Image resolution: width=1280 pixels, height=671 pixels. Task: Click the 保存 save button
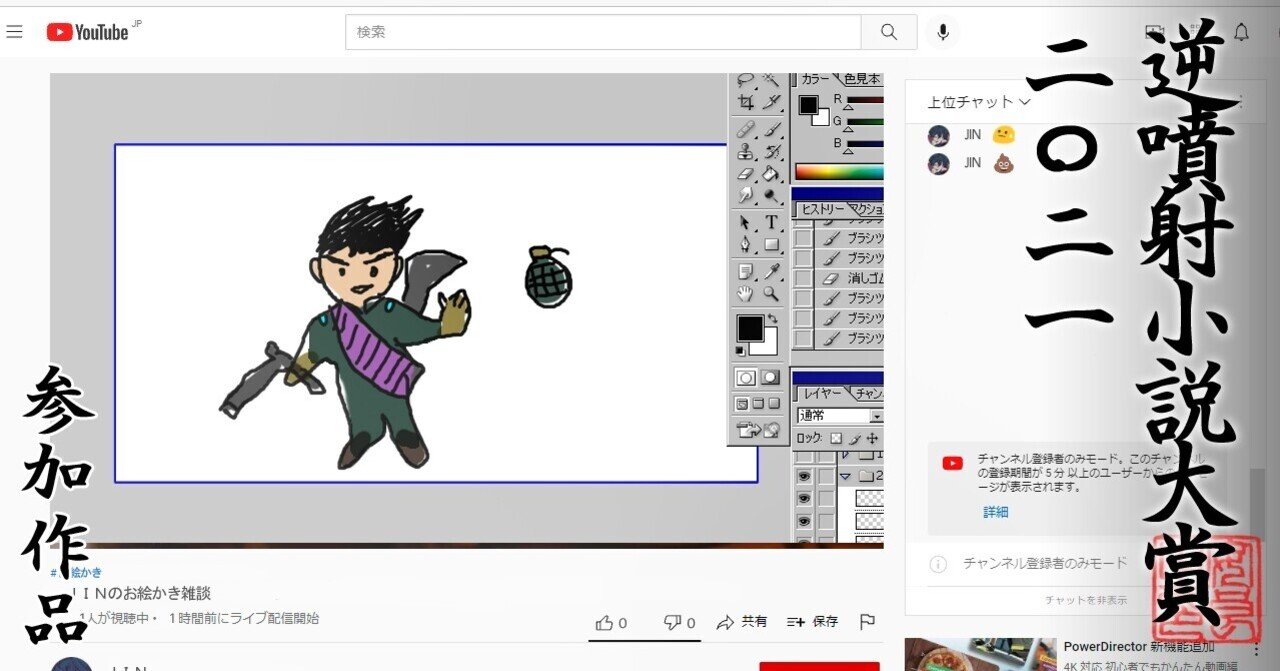click(812, 622)
